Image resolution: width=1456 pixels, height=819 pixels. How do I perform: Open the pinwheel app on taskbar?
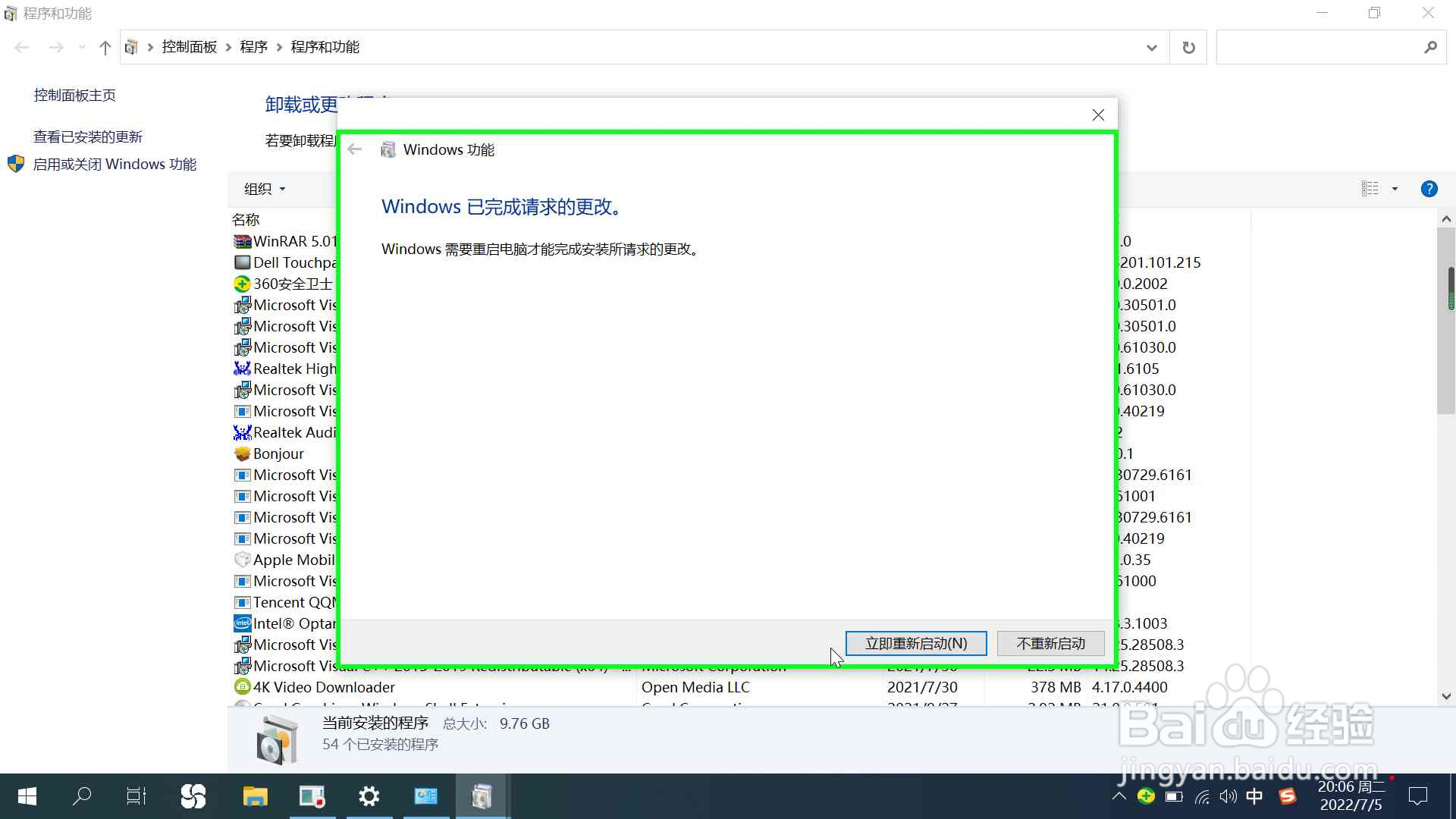[193, 796]
